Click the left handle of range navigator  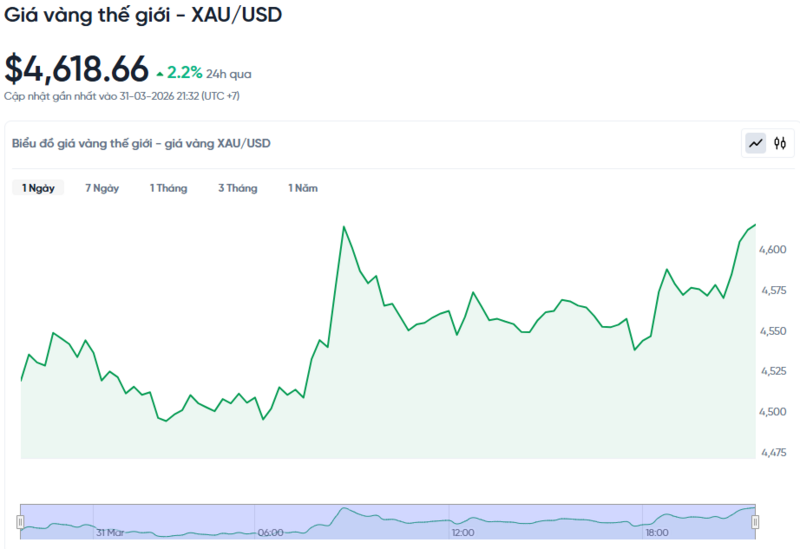coord(20,521)
